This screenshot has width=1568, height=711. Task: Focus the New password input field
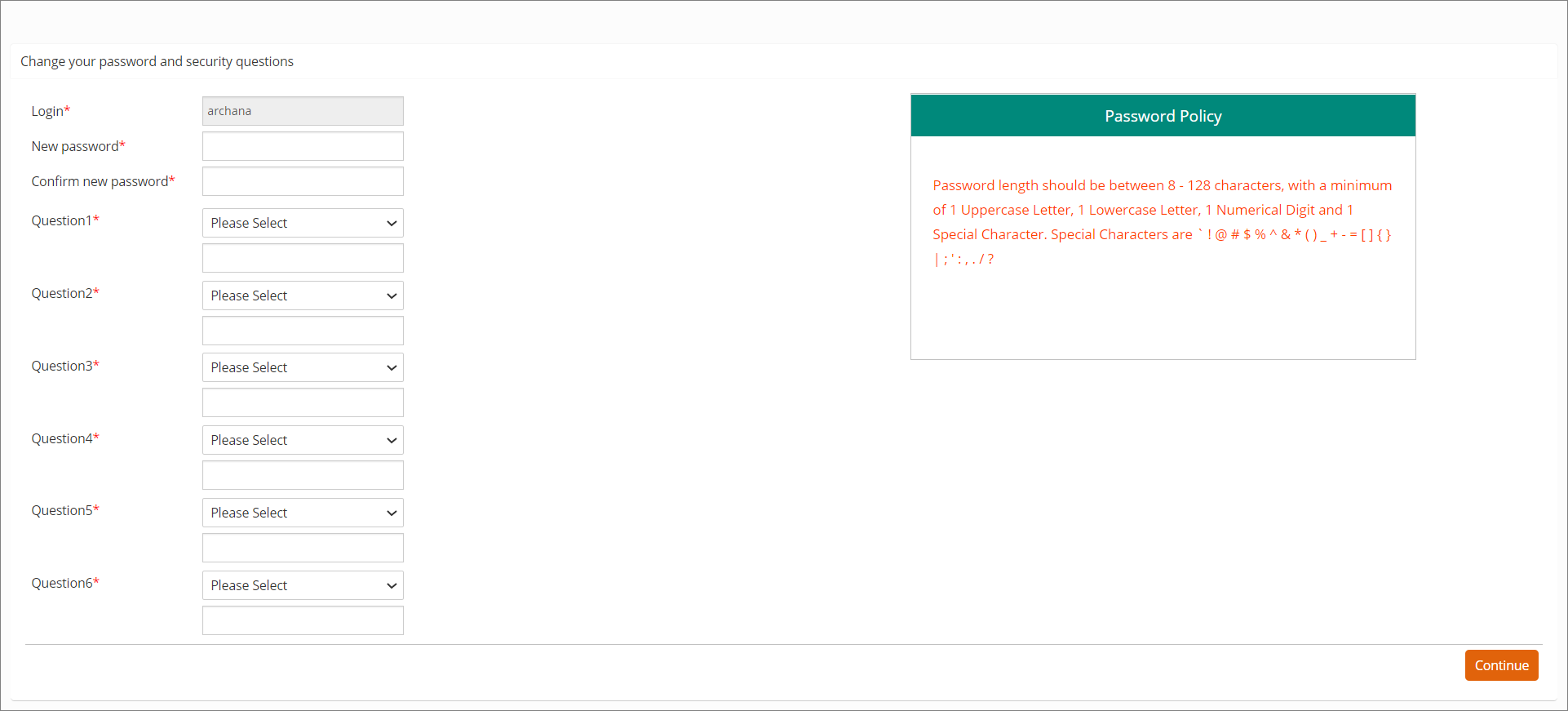tap(303, 146)
